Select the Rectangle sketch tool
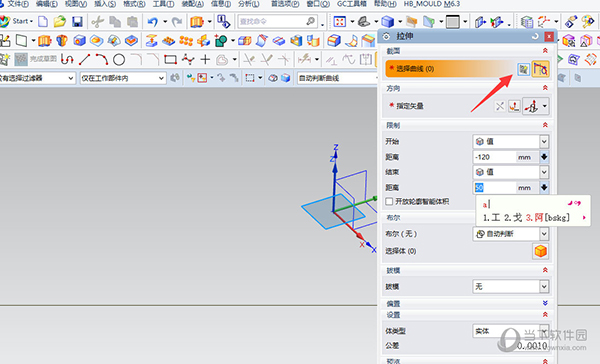 (x=170, y=59)
